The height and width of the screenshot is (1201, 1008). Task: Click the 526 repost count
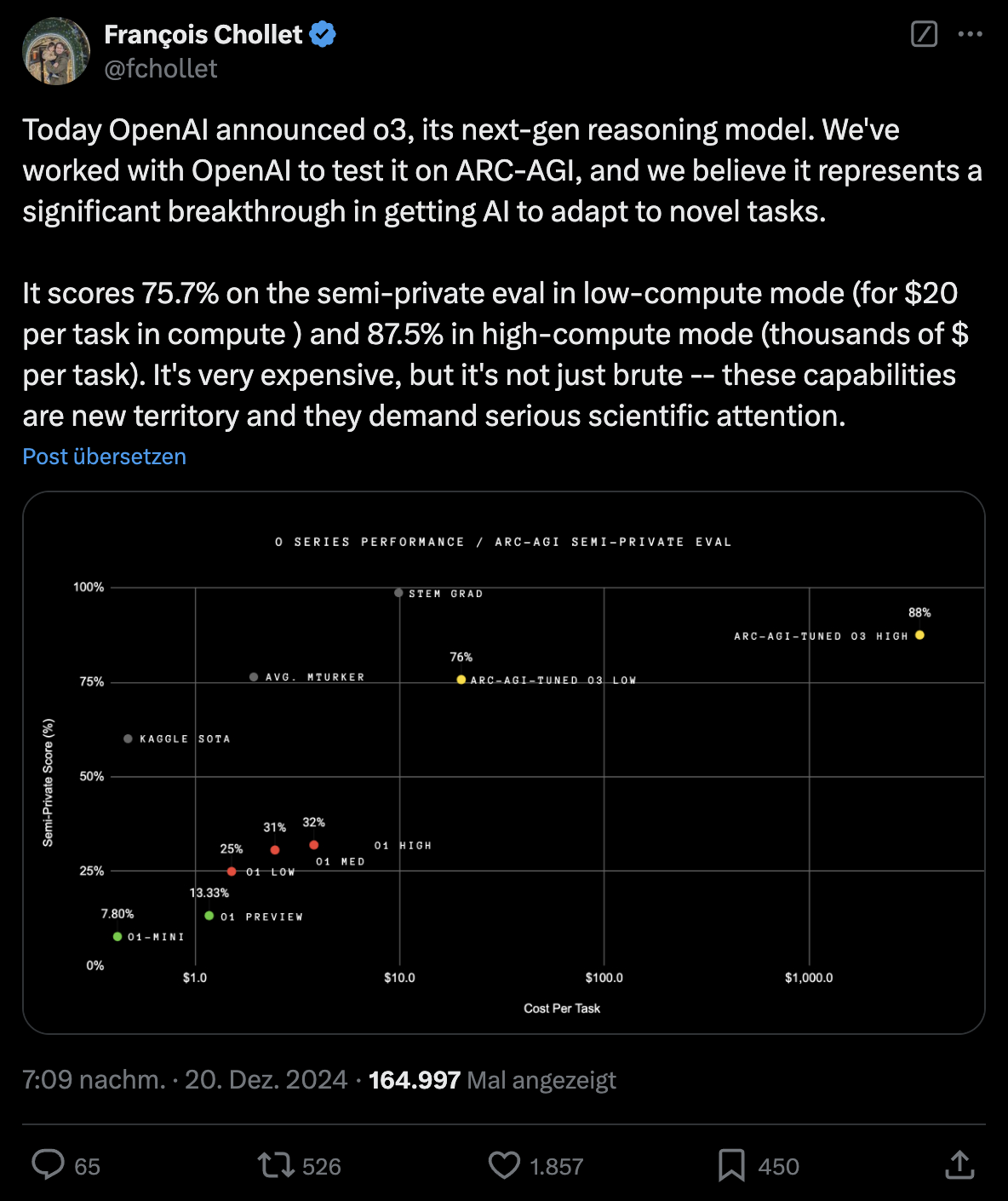[x=322, y=1166]
